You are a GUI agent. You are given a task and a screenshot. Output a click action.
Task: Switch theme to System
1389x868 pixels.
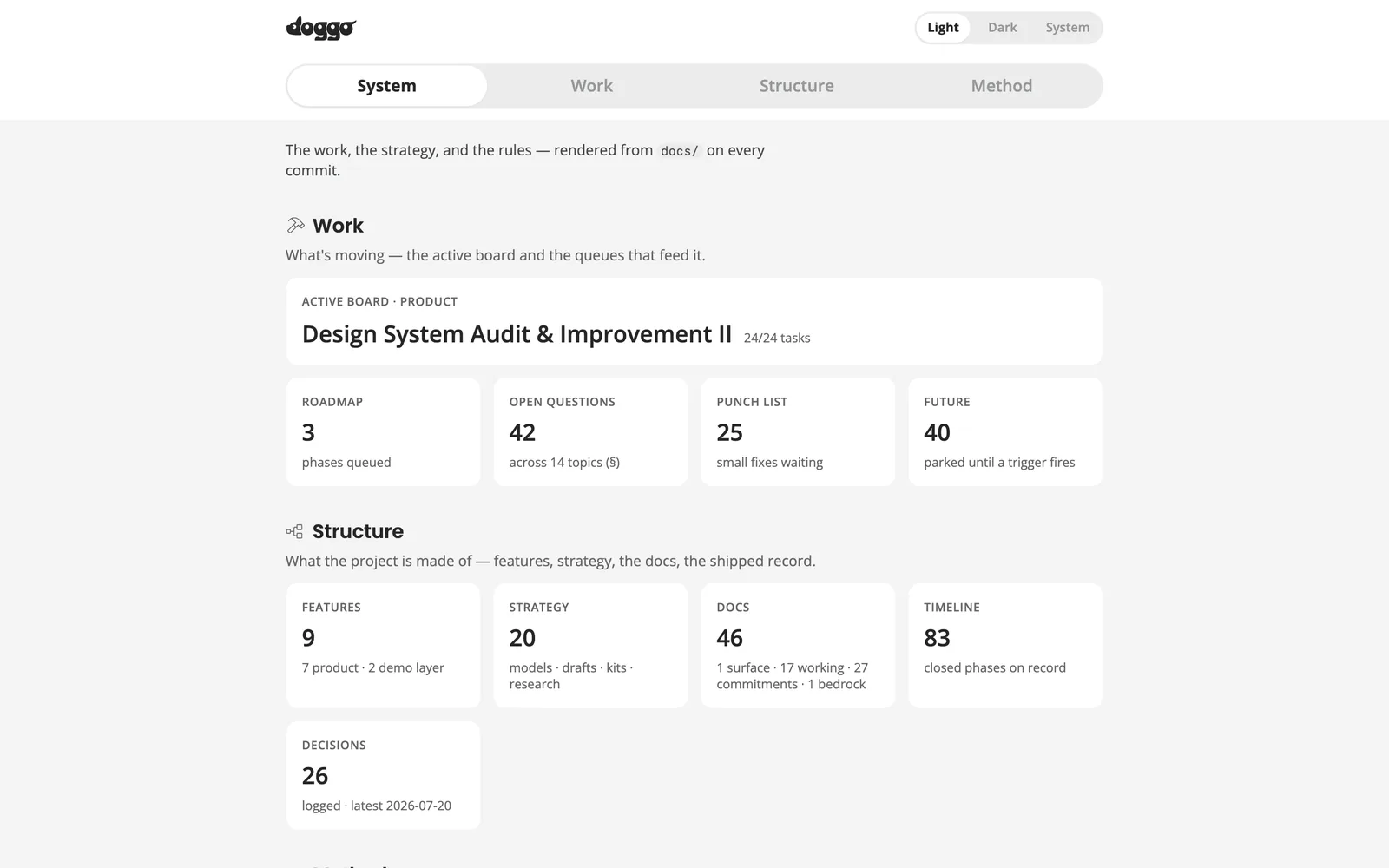tap(1067, 28)
